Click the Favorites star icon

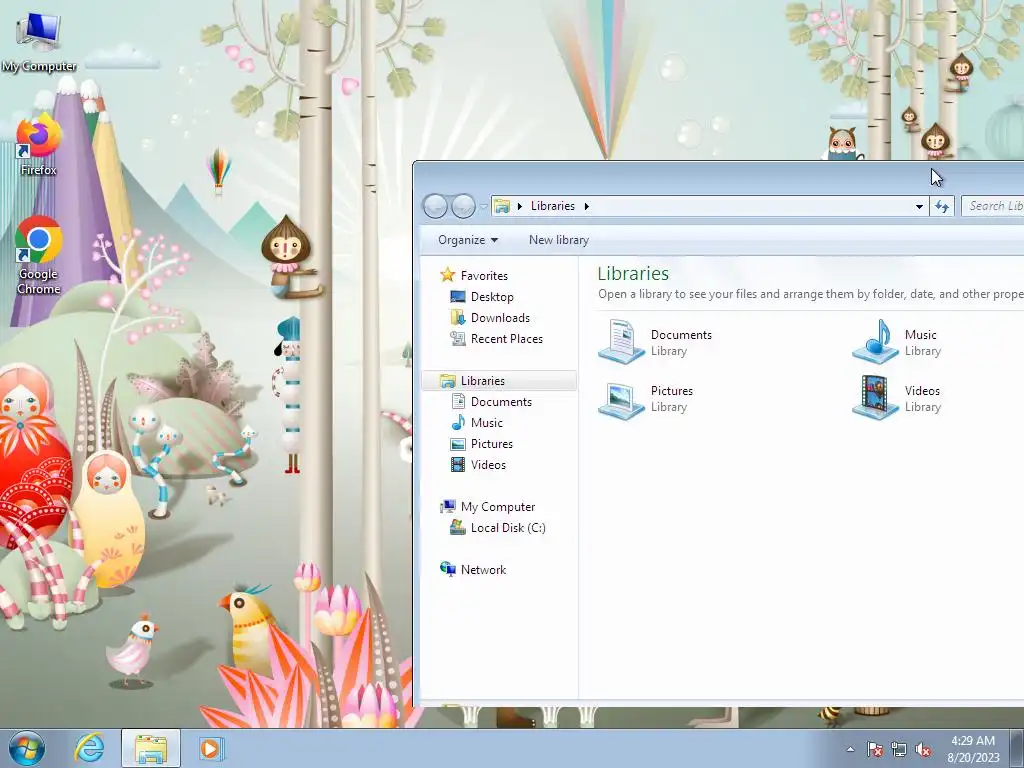pyautogui.click(x=447, y=275)
